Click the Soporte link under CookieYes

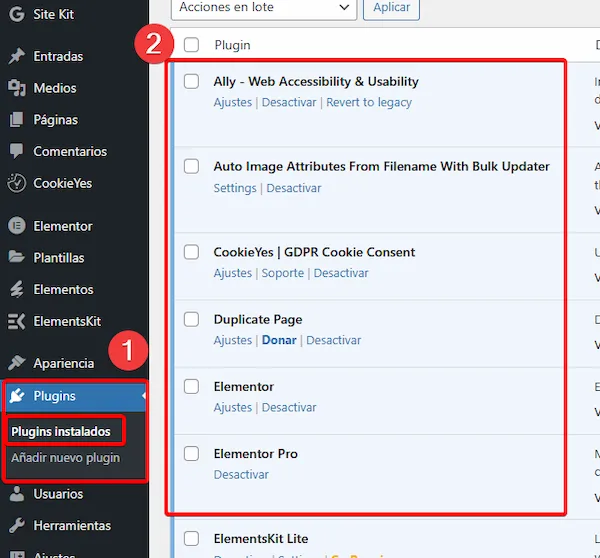283,273
